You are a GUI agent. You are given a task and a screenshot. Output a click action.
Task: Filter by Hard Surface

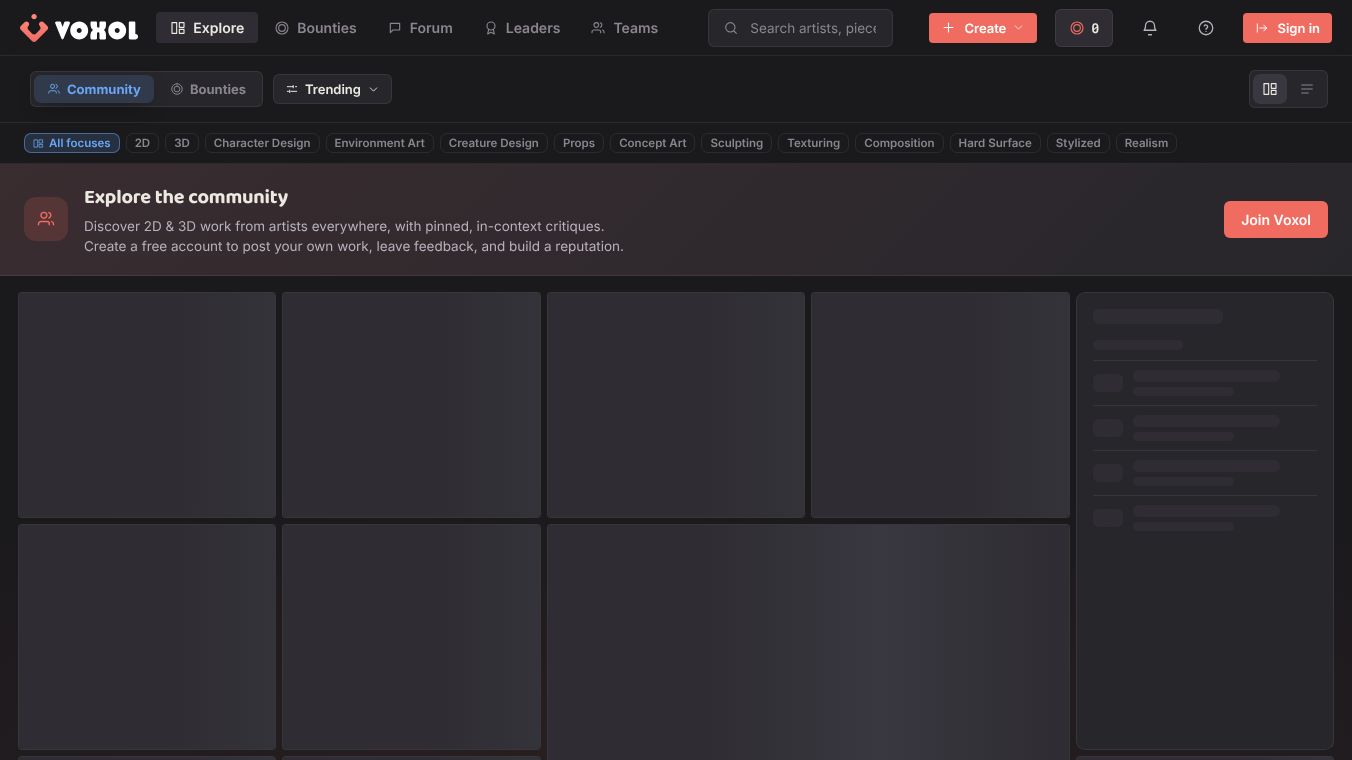point(995,143)
